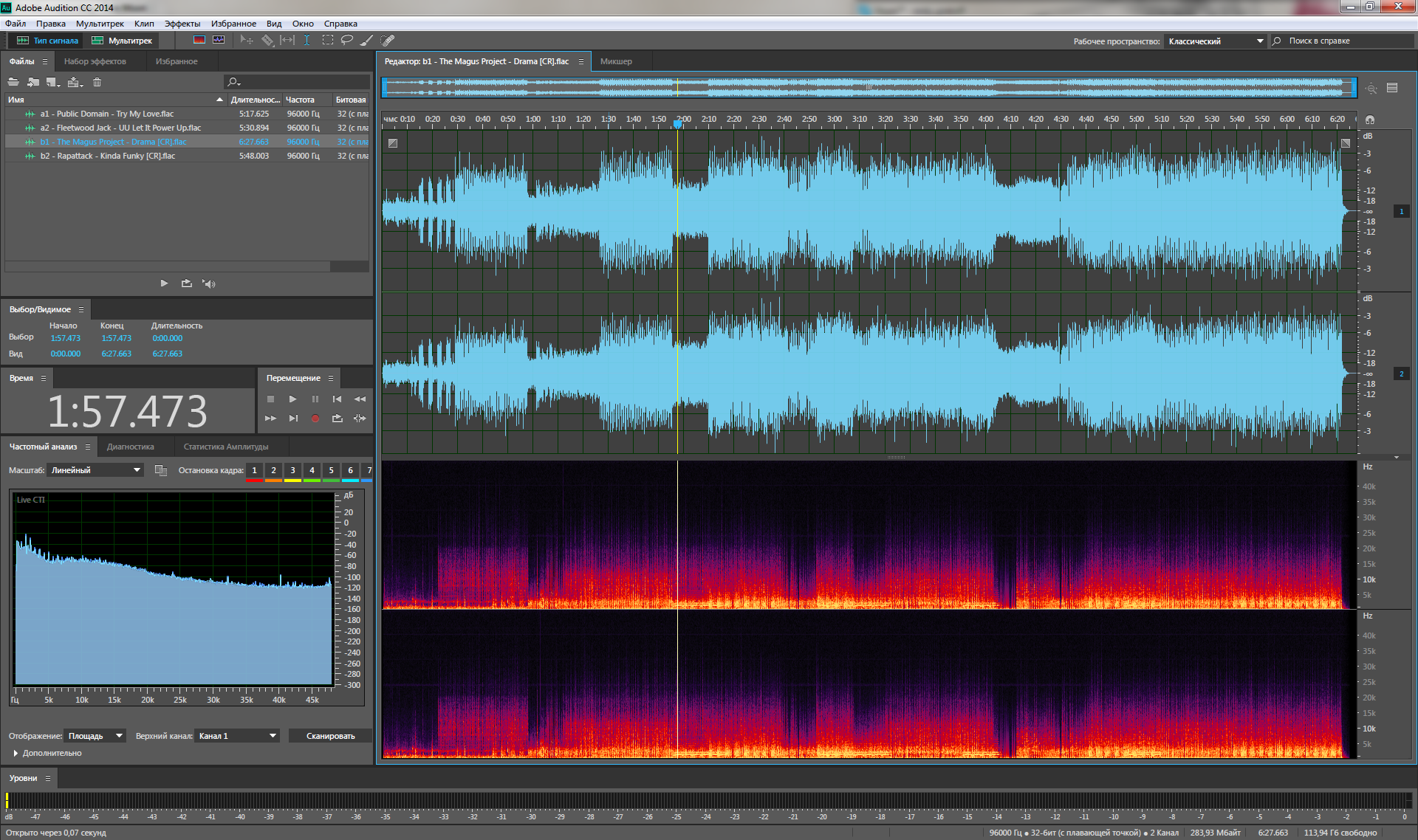
Task: Open the Избранное menu in menu bar
Action: coord(233,24)
